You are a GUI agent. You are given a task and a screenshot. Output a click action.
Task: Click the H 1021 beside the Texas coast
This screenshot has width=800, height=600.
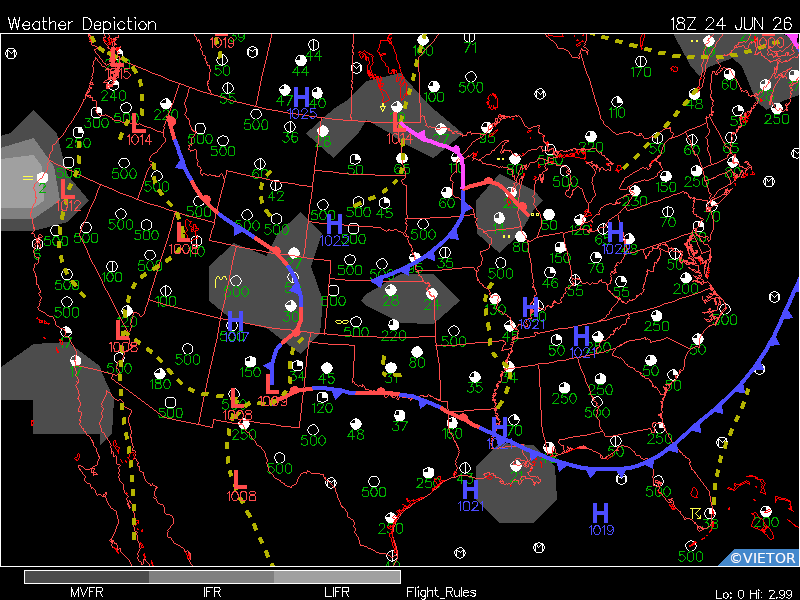pos(470,489)
